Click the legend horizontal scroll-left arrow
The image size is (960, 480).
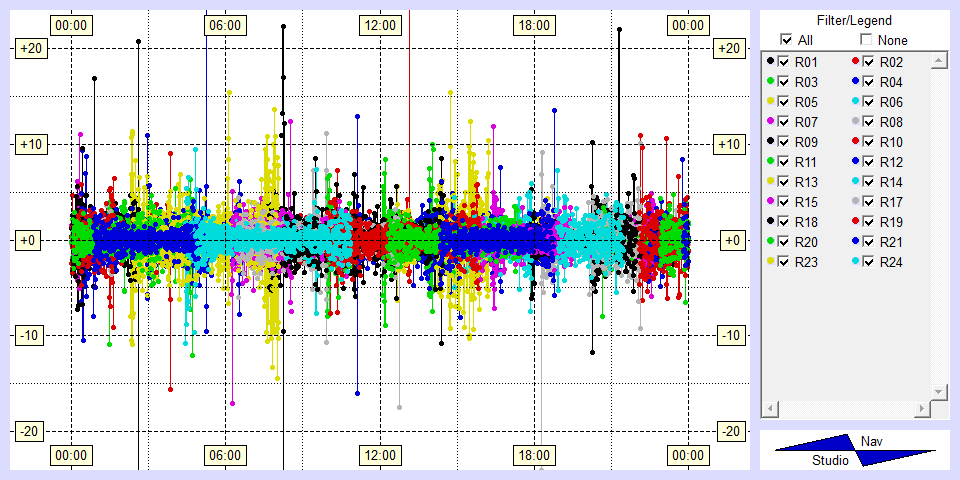pos(770,409)
